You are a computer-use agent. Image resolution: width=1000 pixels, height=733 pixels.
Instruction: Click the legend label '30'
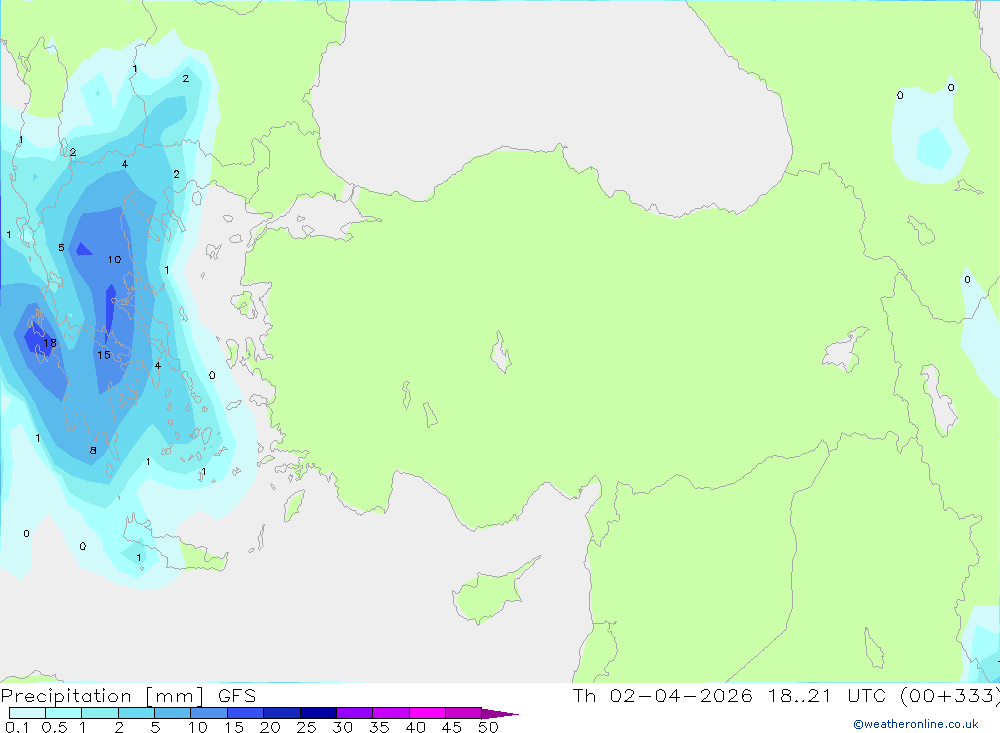click(x=343, y=727)
